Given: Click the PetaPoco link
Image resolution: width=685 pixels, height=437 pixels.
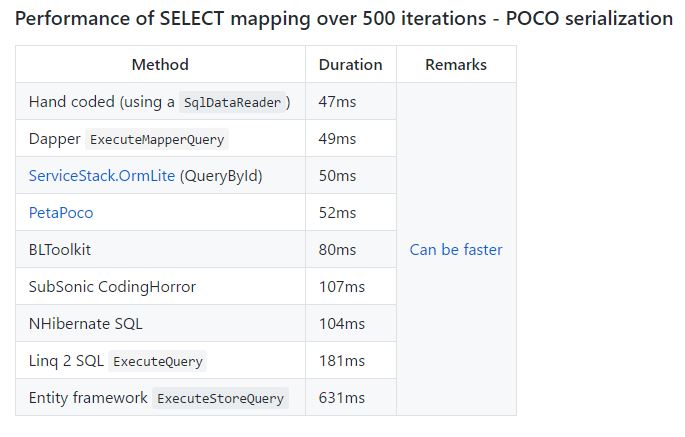Looking at the screenshot, I should coord(61,213).
